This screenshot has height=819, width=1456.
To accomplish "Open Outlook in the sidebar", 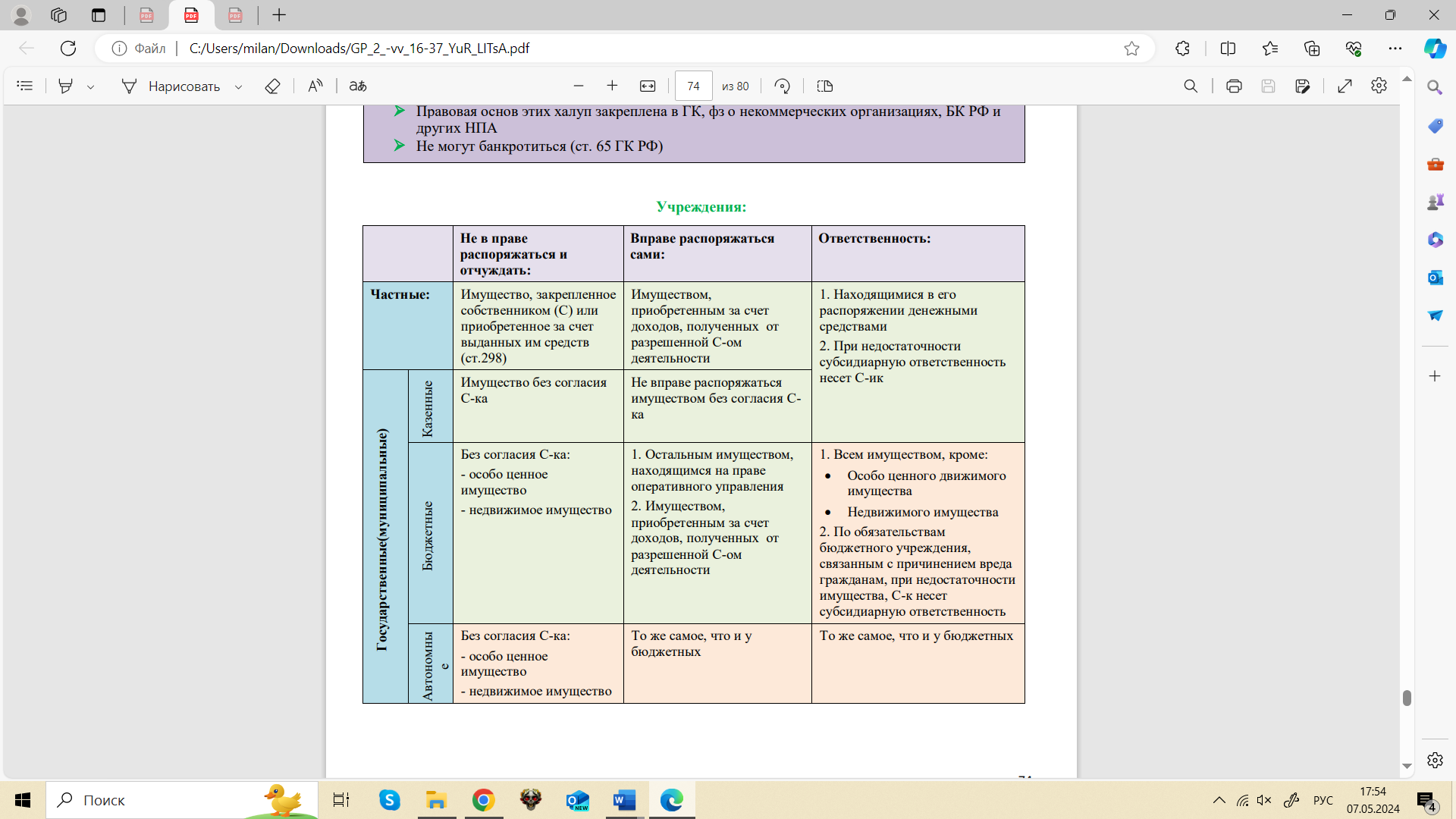I will [x=1435, y=278].
